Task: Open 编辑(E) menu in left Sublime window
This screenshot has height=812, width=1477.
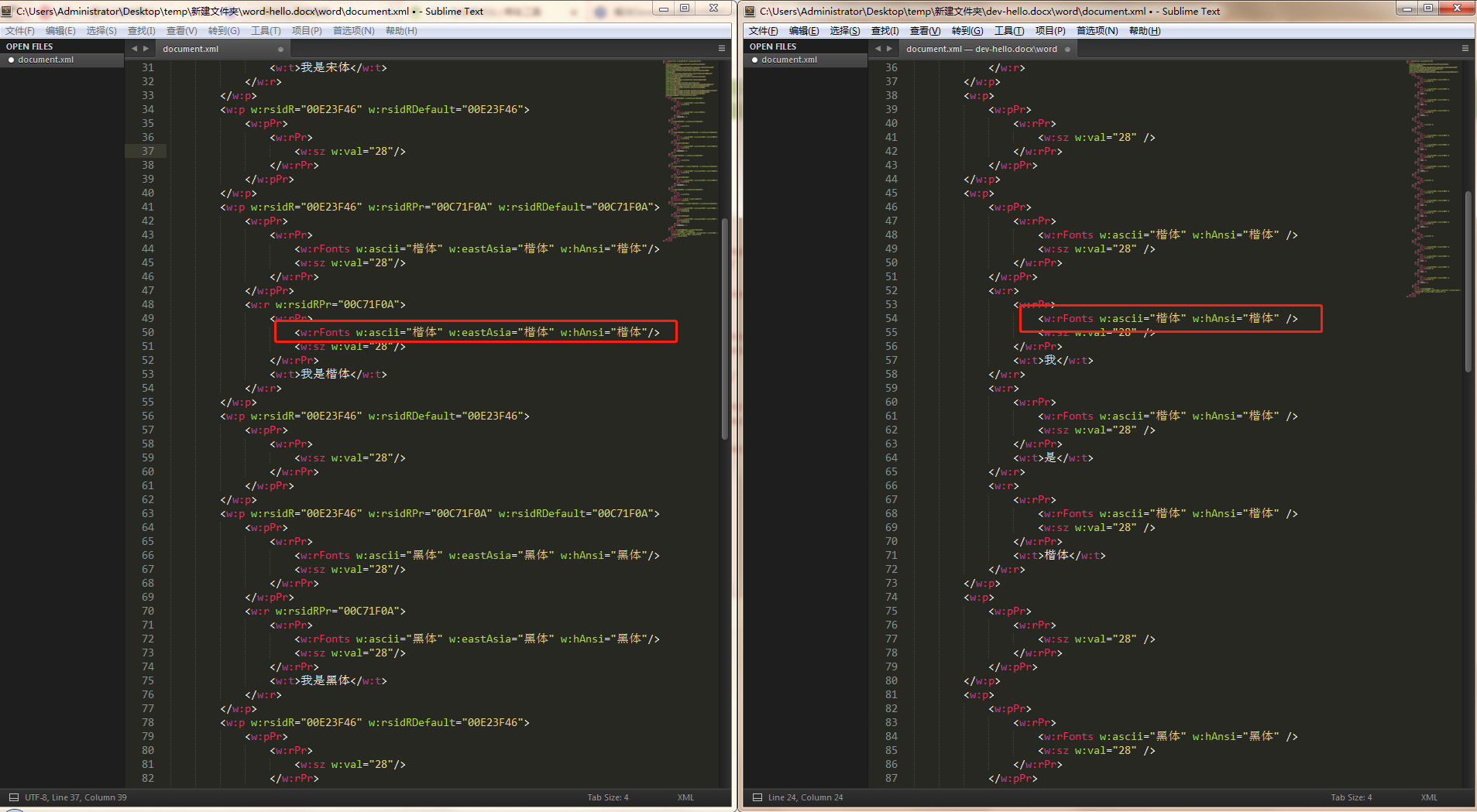Action: (60, 31)
